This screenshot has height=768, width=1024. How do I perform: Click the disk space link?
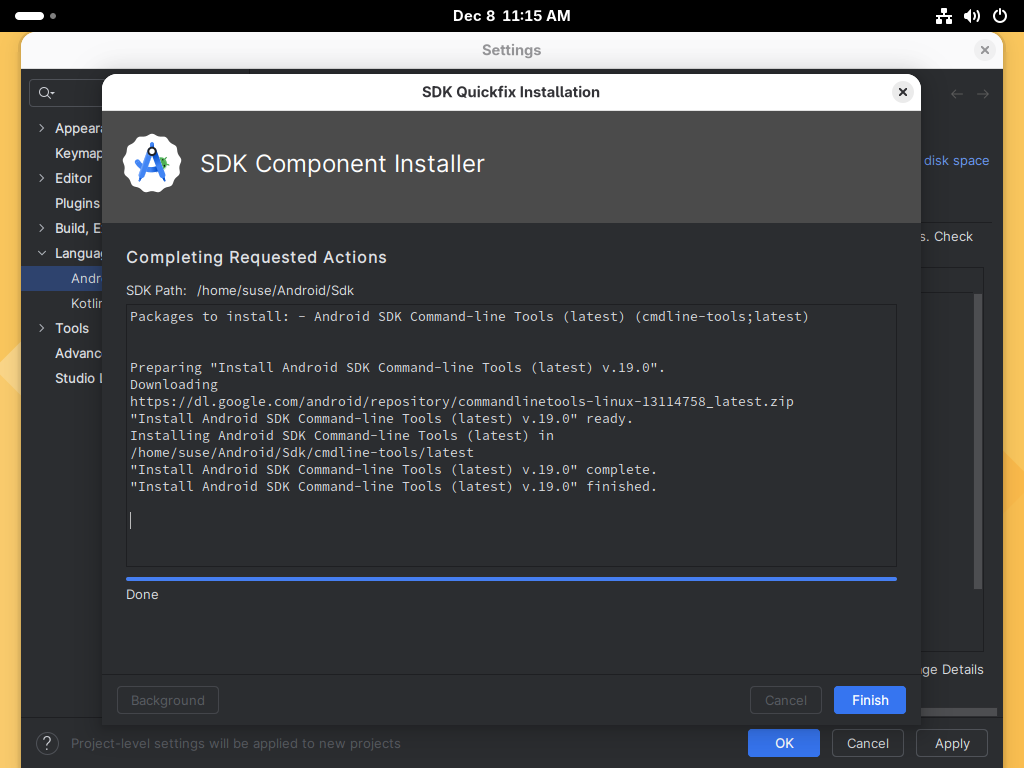[956, 161]
